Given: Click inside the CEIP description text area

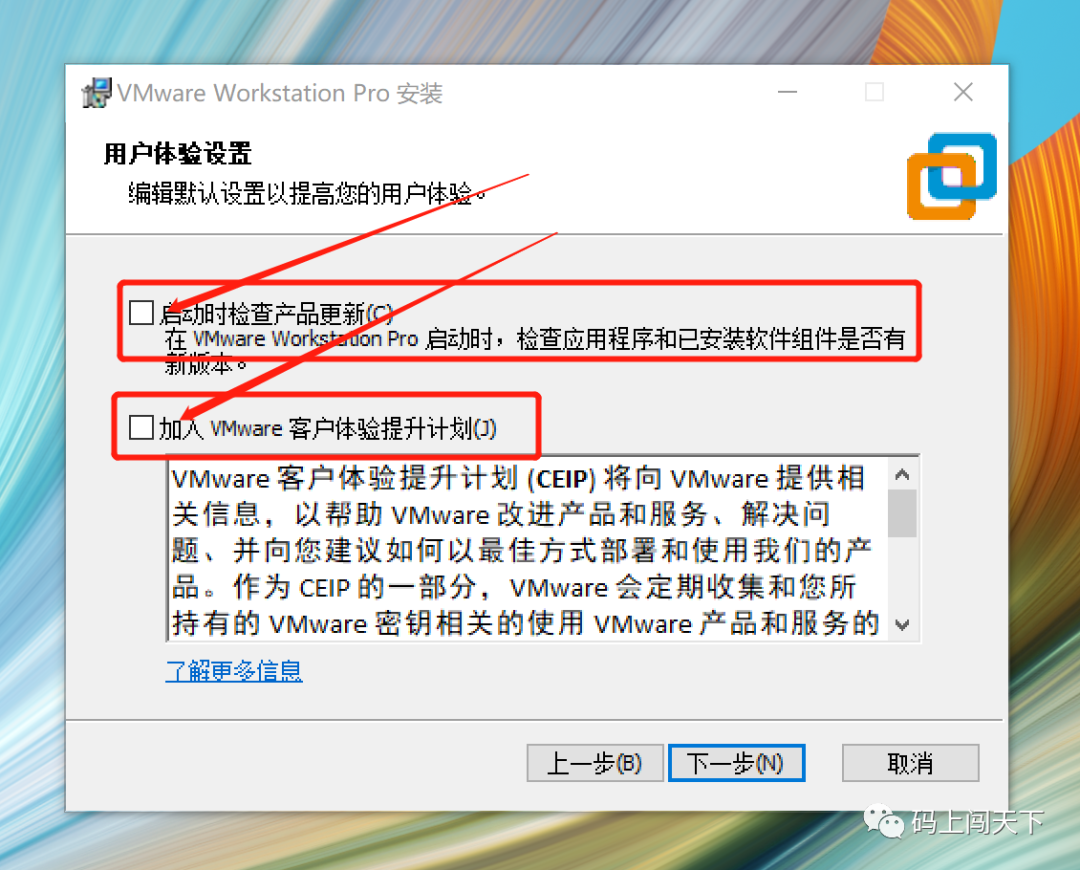Looking at the screenshot, I should tap(528, 550).
